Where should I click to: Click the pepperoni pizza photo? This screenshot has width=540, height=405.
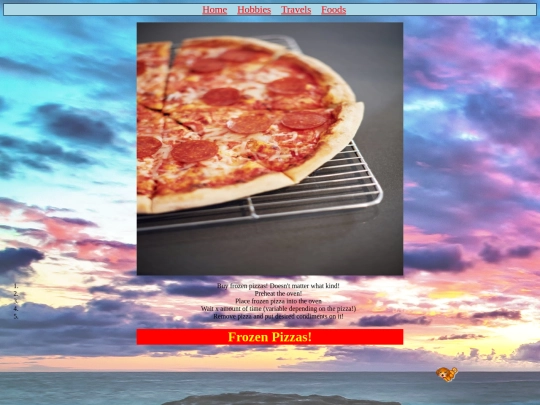tap(270, 149)
